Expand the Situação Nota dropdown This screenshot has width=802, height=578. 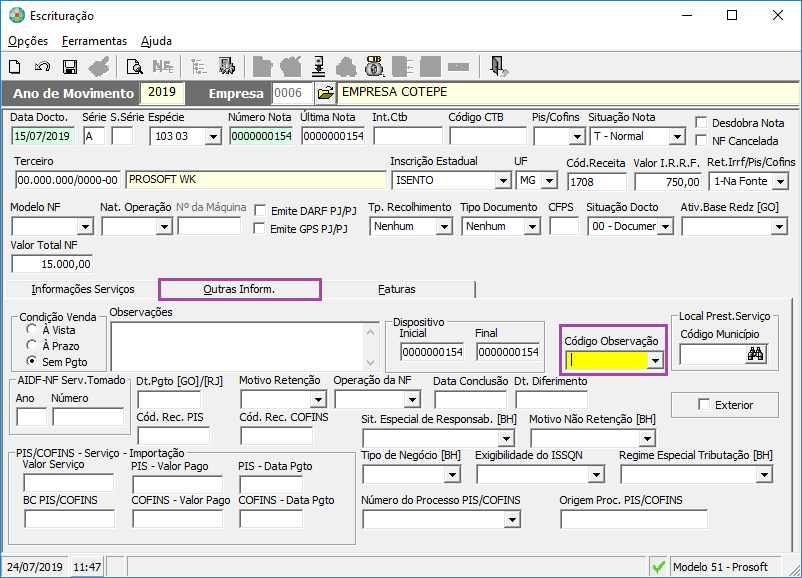pos(677,136)
